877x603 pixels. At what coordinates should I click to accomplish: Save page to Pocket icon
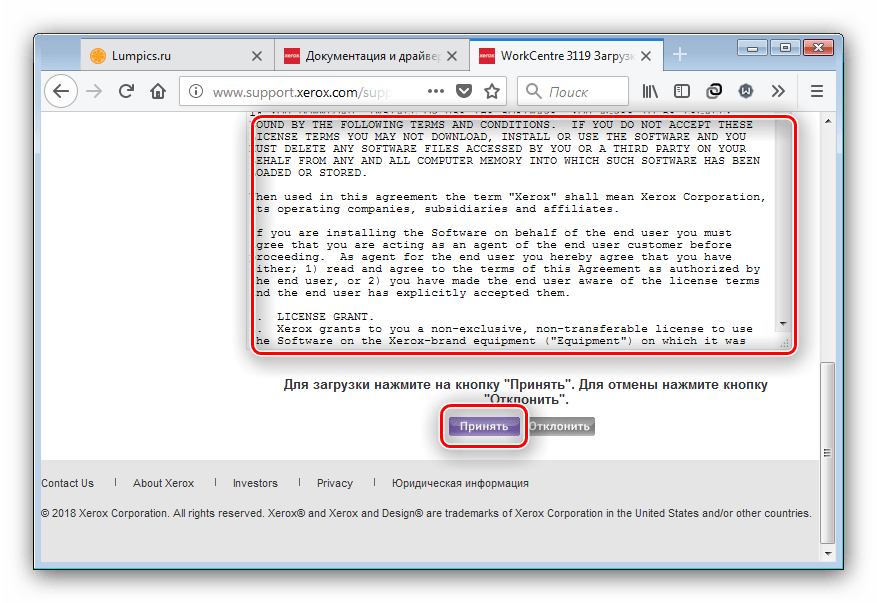pyautogui.click(x=463, y=91)
